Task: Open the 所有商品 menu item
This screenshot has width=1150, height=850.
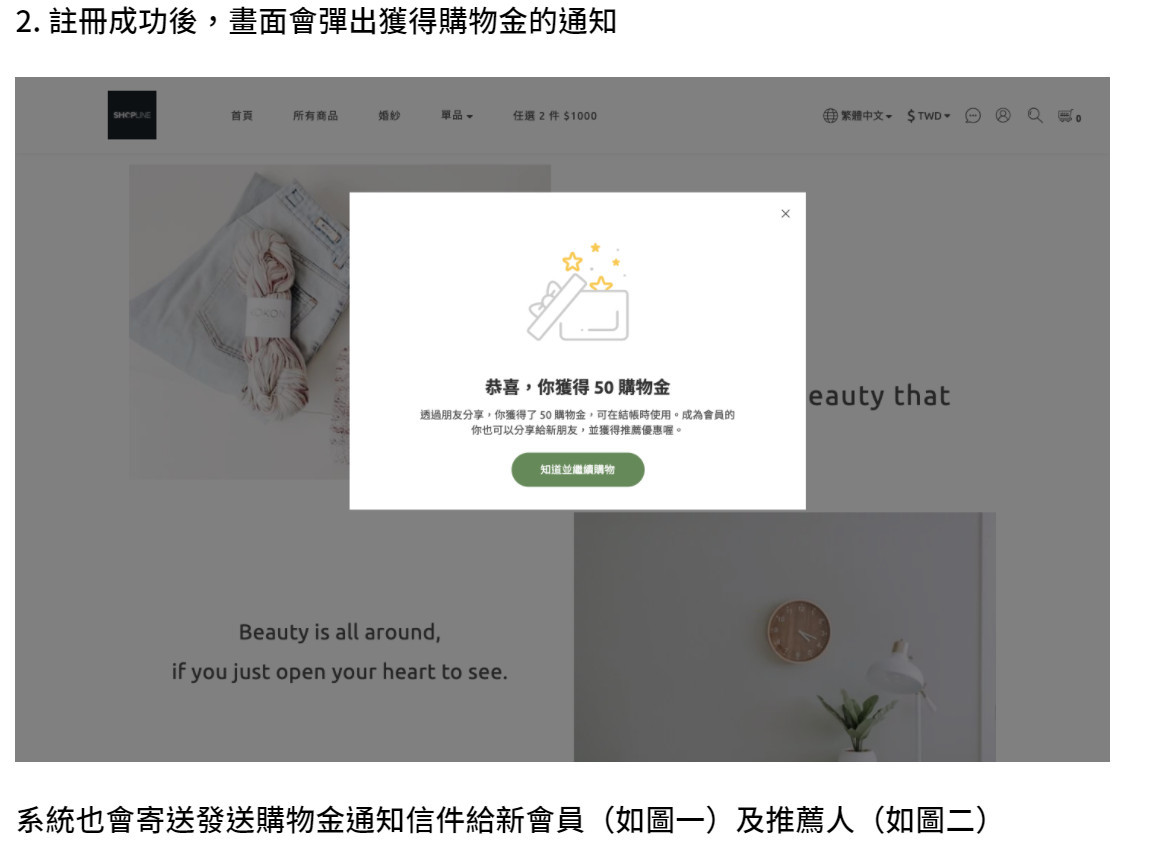Action: [x=315, y=115]
